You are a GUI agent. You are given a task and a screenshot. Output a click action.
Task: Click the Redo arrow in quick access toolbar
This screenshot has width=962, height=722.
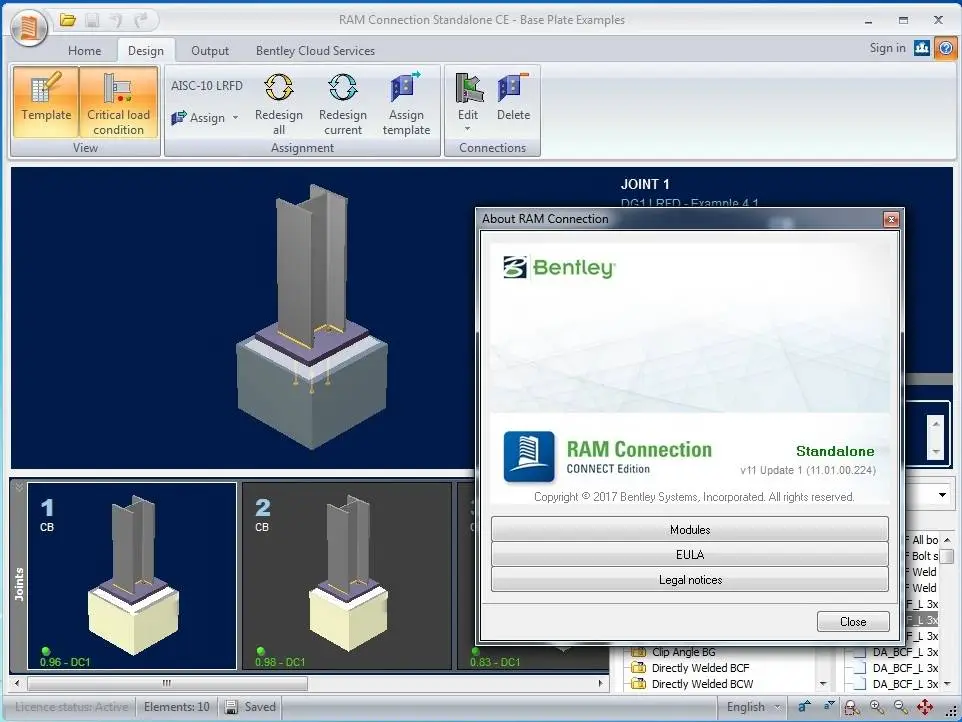click(x=141, y=20)
